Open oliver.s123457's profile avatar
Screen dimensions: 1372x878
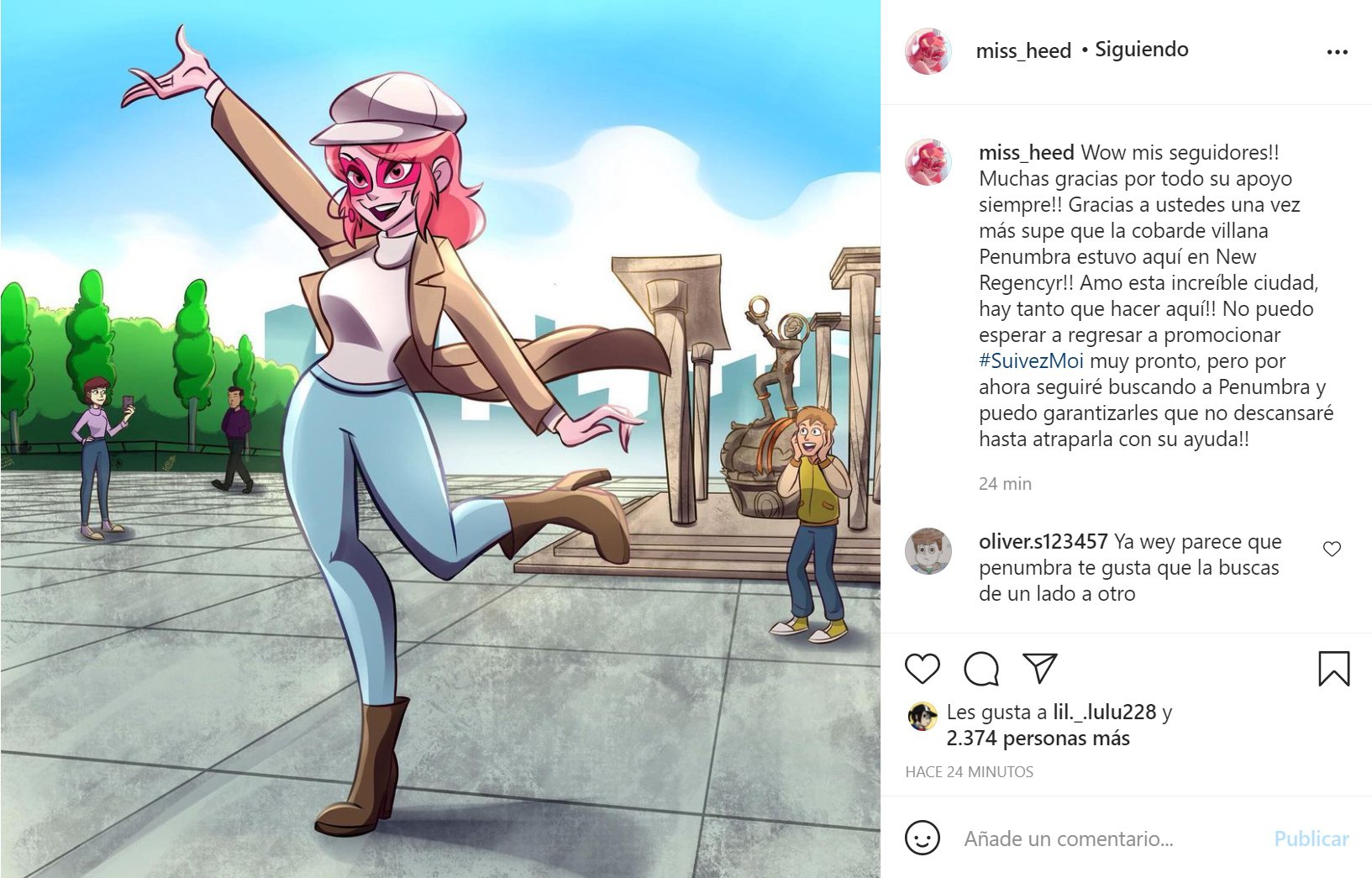[x=928, y=551]
